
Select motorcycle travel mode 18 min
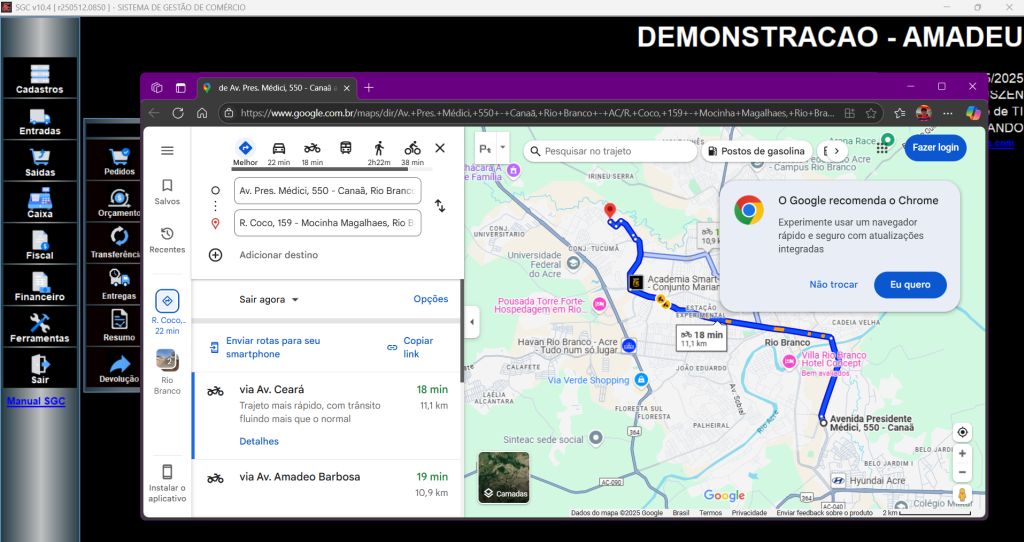pos(312,153)
